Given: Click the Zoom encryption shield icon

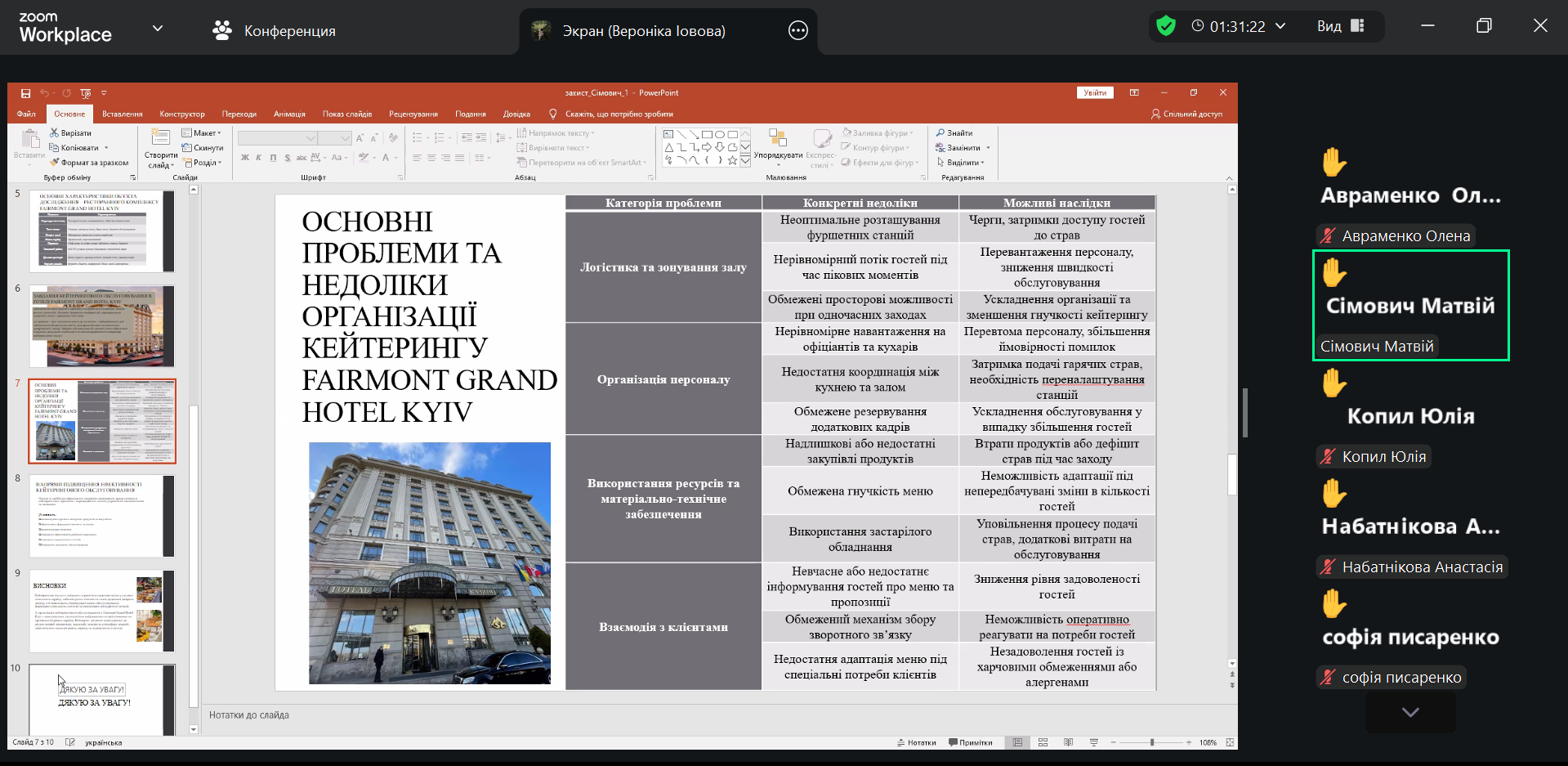Looking at the screenshot, I should coord(1166,26).
